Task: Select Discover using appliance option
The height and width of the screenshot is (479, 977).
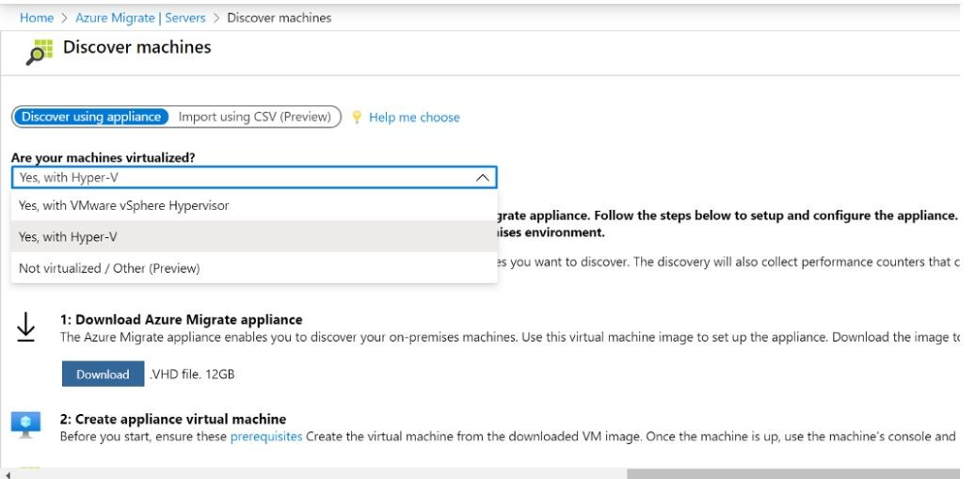Action: (x=91, y=116)
